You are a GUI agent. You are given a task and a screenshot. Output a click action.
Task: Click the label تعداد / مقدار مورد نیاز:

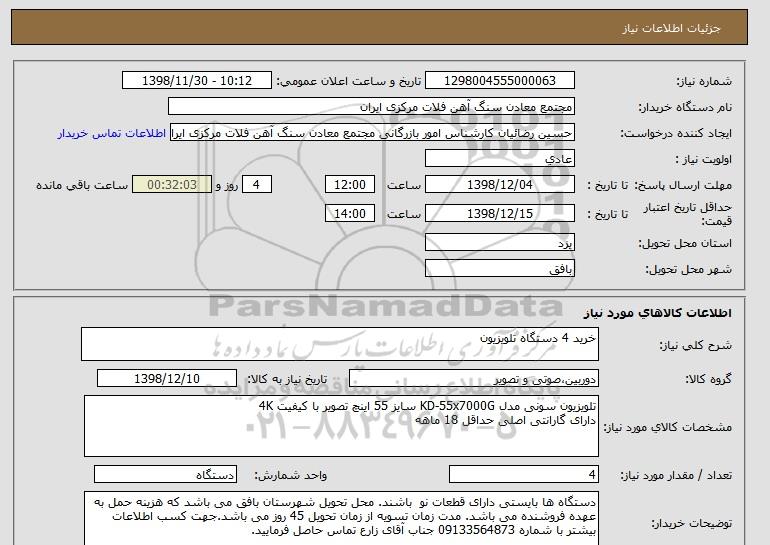coord(676,475)
